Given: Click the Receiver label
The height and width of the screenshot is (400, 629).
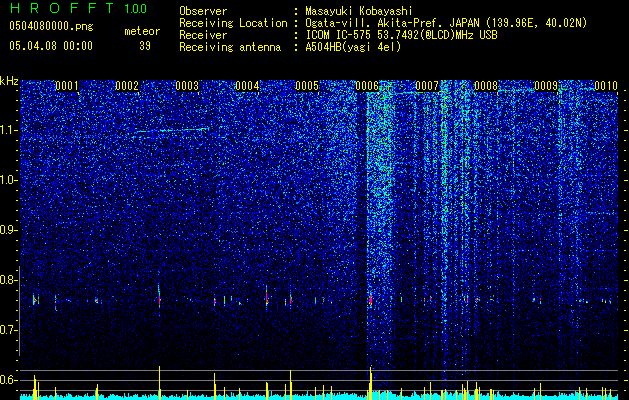Looking at the screenshot, I should tap(203, 35).
